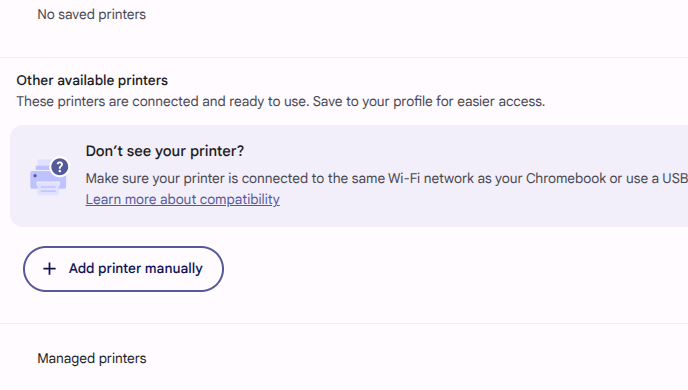Click the Add printer manually button

[x=123, y=269]
